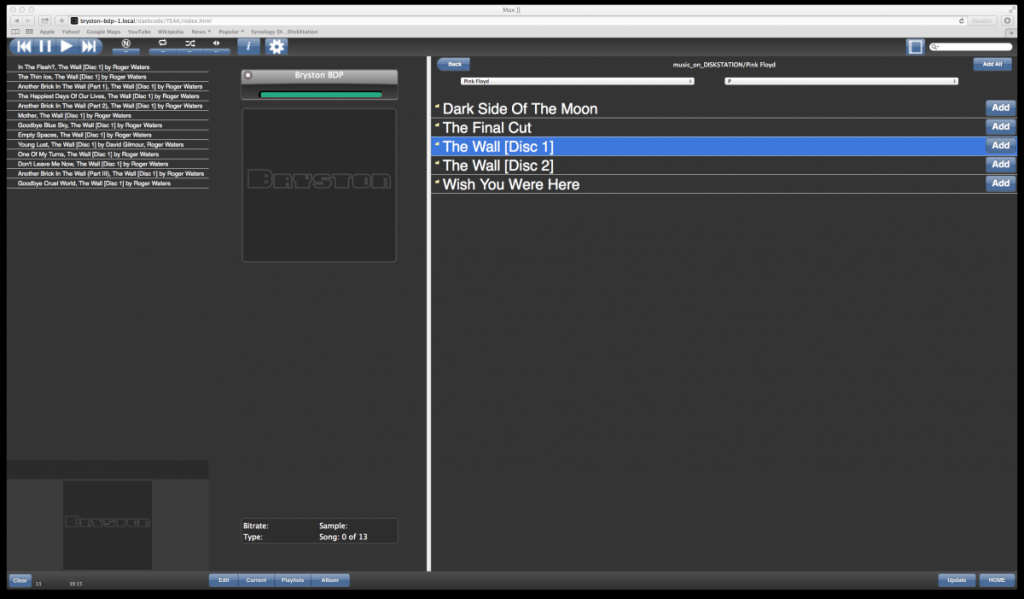Click the square view toggle icon
This screenshot has width=1024, height=599.
(915, 46)
